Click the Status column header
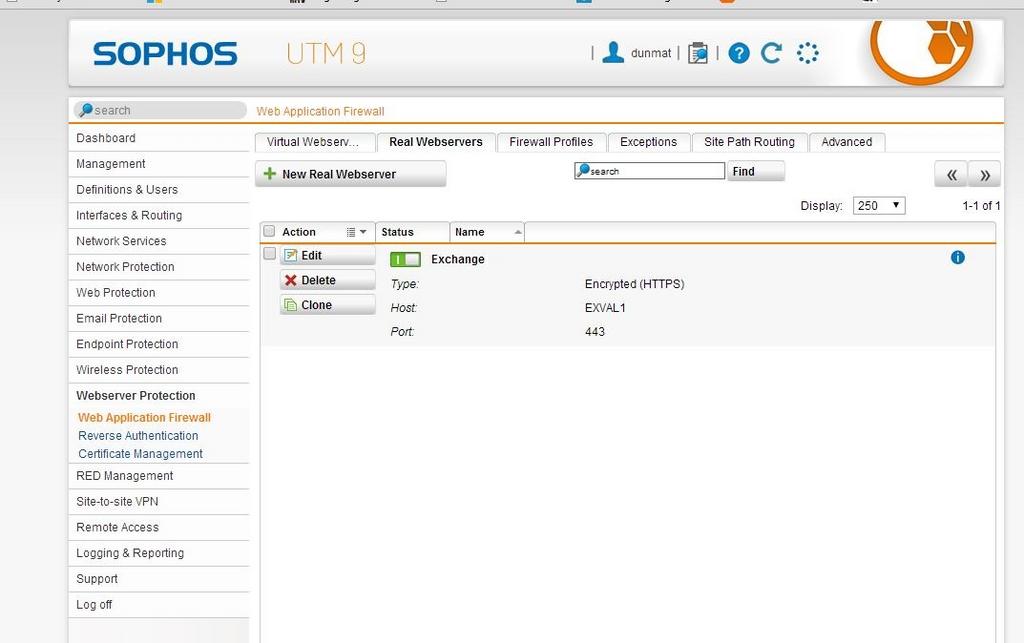The image size is (1024, 643). tap(412, 232)
